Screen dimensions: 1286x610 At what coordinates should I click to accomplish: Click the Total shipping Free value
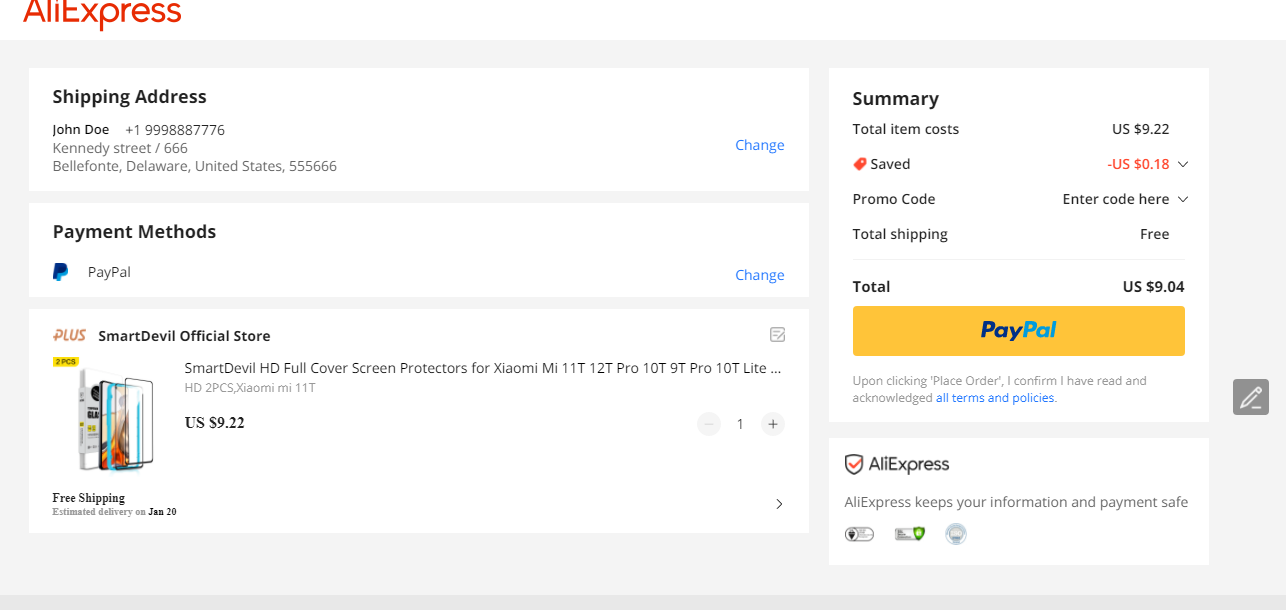pyautogui.click(x=1154, y=234)
